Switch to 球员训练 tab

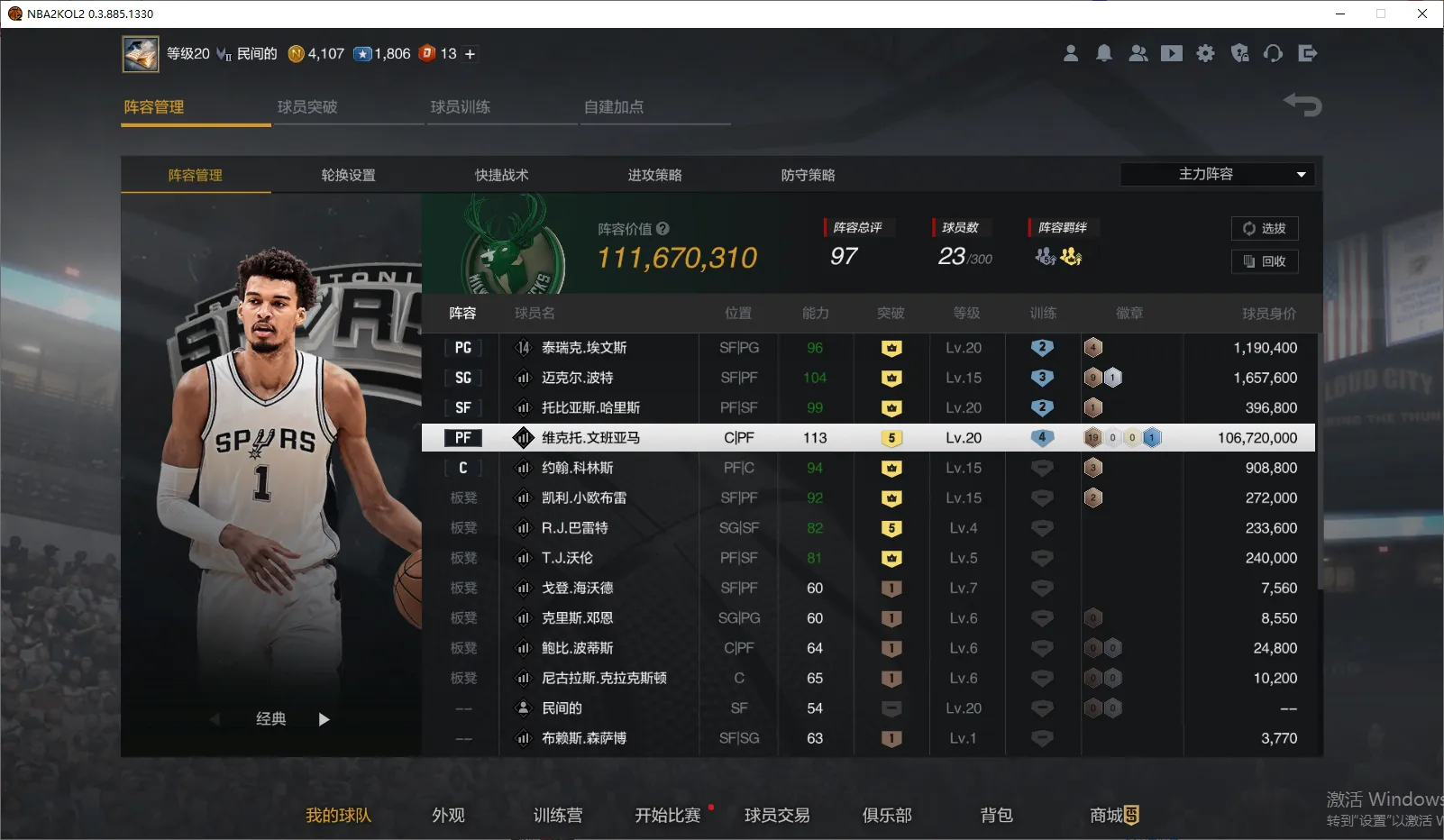461,107
